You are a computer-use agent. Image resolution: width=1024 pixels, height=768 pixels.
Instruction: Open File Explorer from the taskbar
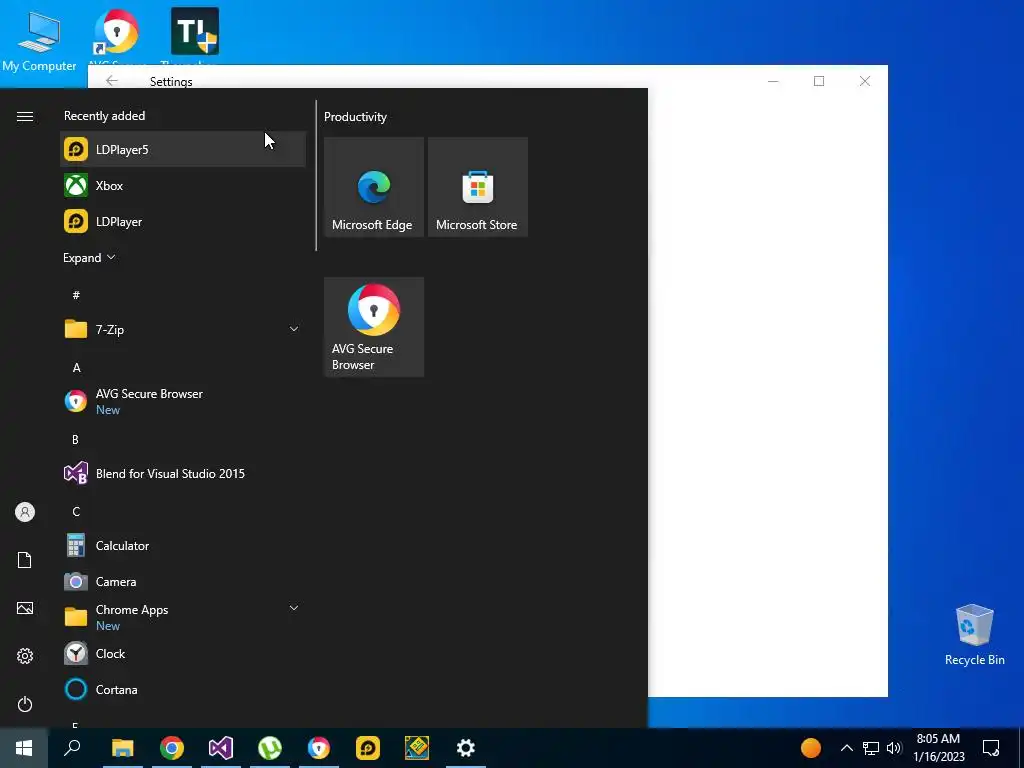122,748
